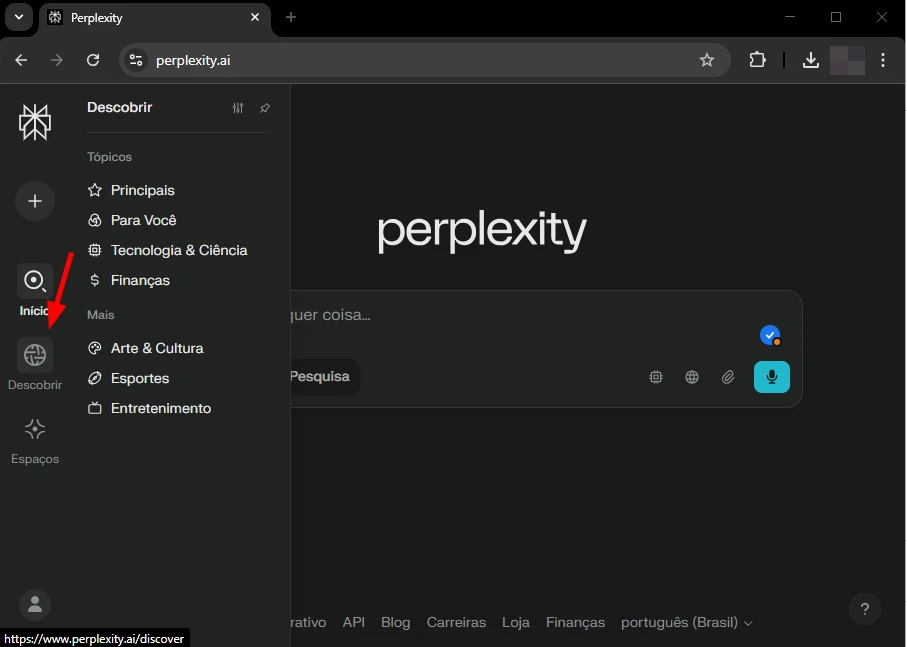The height and width of the screenshot is (647, 907).
Task: Open the Carreiras footer link
Action: (456, 622)
